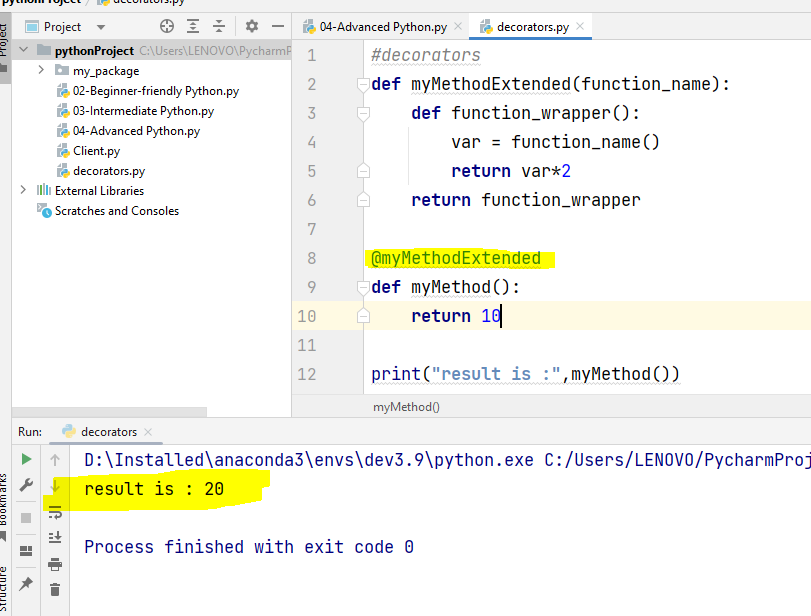Click the myMethod() breadcrumb below editor
Screen dimensions: 811x616
point(407,407)
